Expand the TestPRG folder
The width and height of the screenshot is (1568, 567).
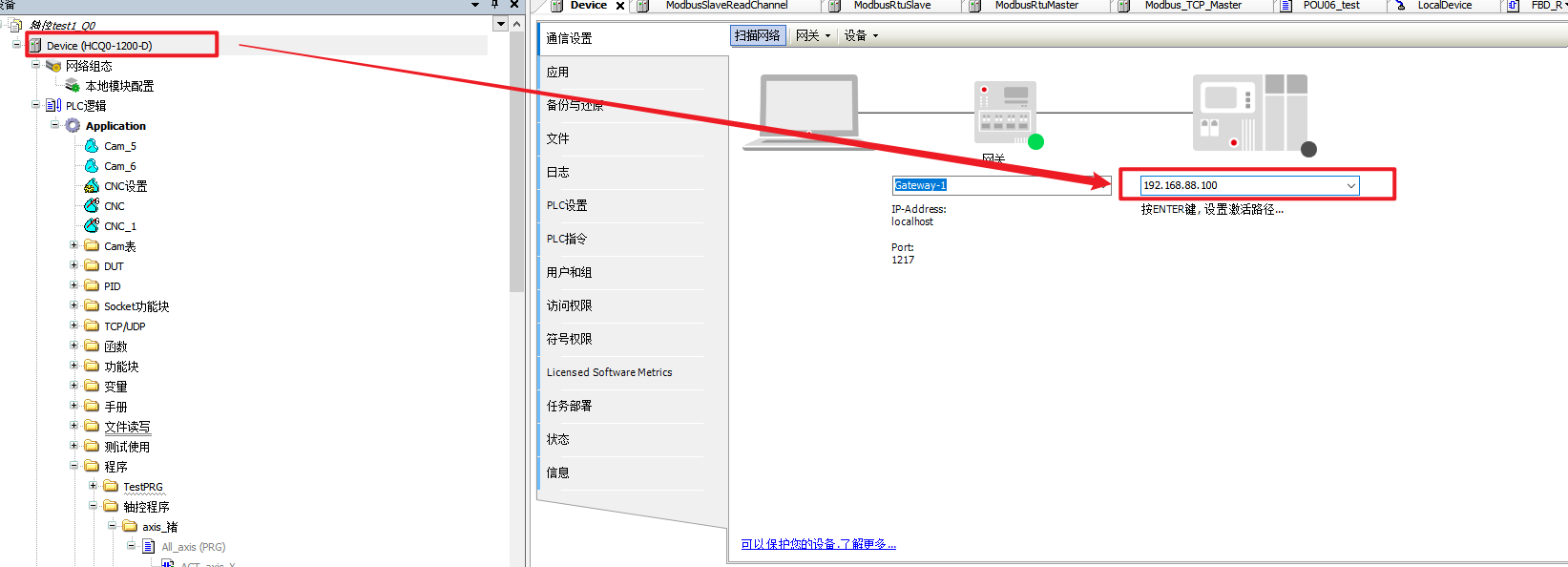[x=94, y=486]
